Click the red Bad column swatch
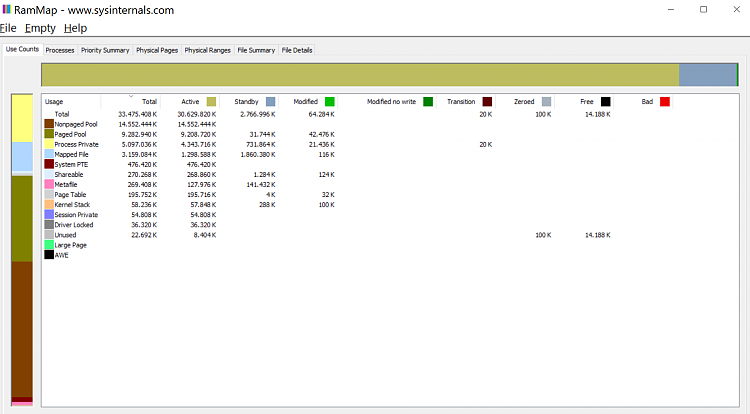Viewport: 750px width, 414px height. (x=664, y=102)
